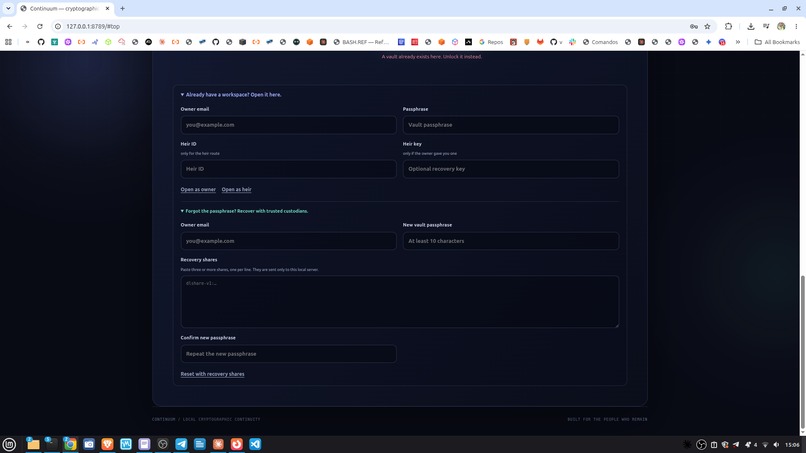The width and height of the screenshot is (806, 453).
Task: Open the Extensions puzzle icon
Action: point(728,26)
